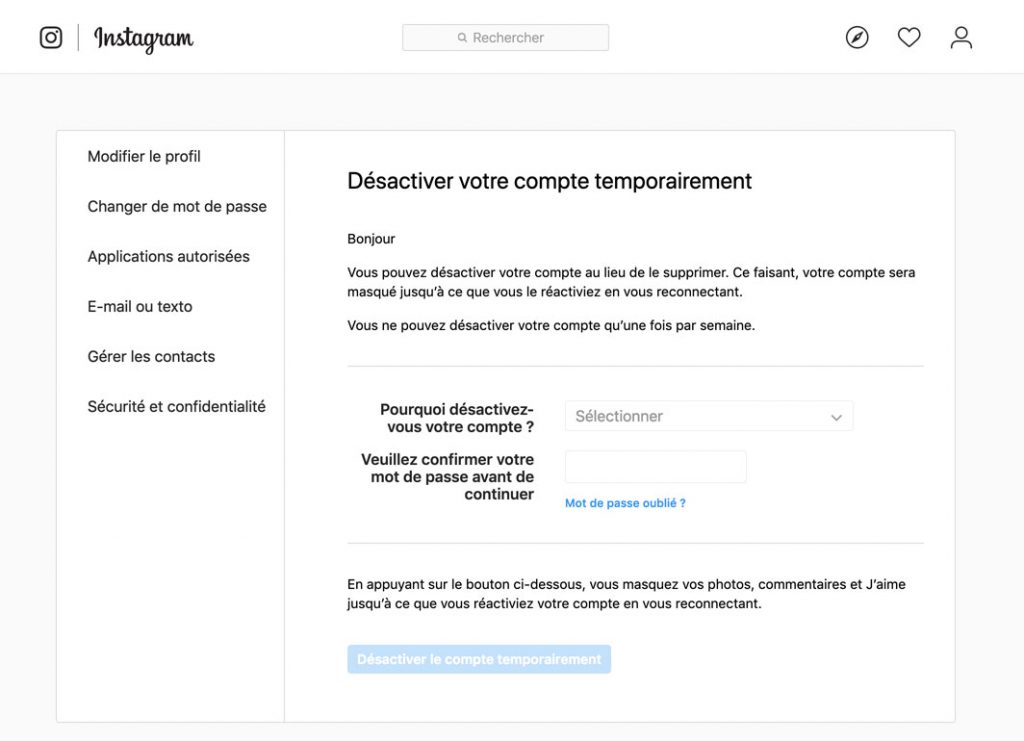The image size is (1024, 741).
Task: Click the label Pourquoi désactivez-vous votre compte
Action: (x=457, y=418)
